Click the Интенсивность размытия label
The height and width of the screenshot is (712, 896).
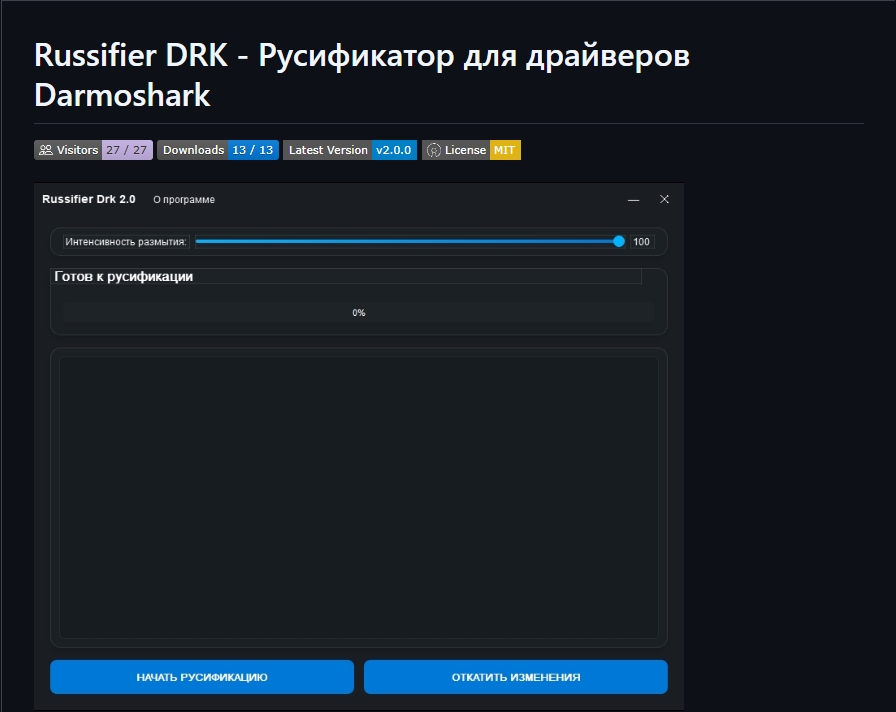click(x=126, y=242)
